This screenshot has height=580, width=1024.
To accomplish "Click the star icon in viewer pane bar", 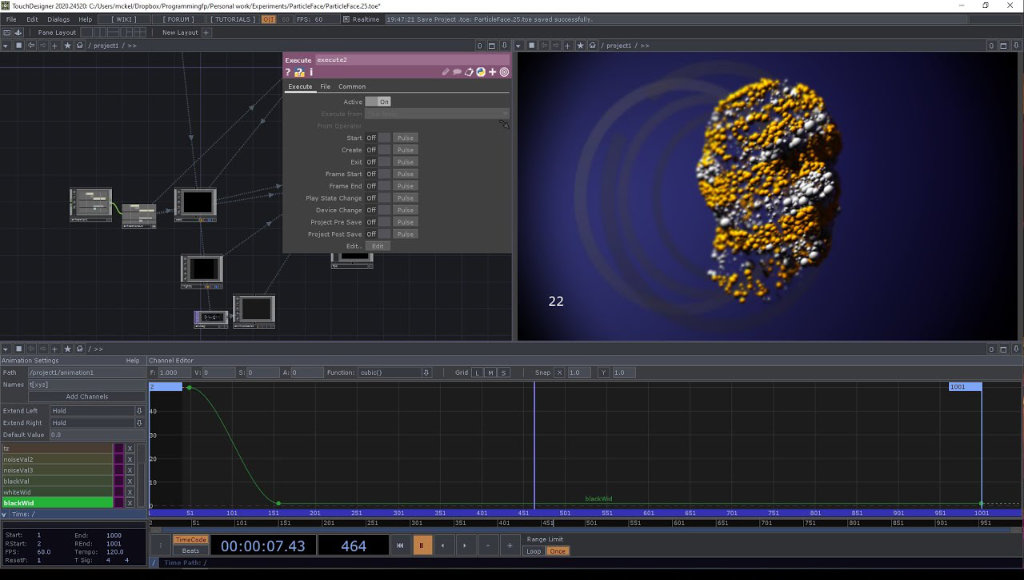I will (x=580, y=46).
